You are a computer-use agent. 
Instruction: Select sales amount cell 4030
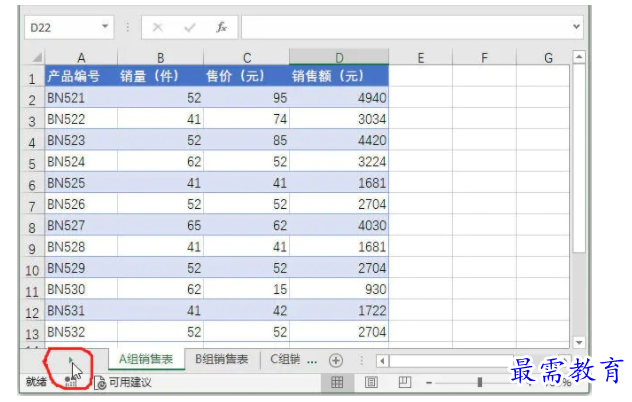(339, 225)
